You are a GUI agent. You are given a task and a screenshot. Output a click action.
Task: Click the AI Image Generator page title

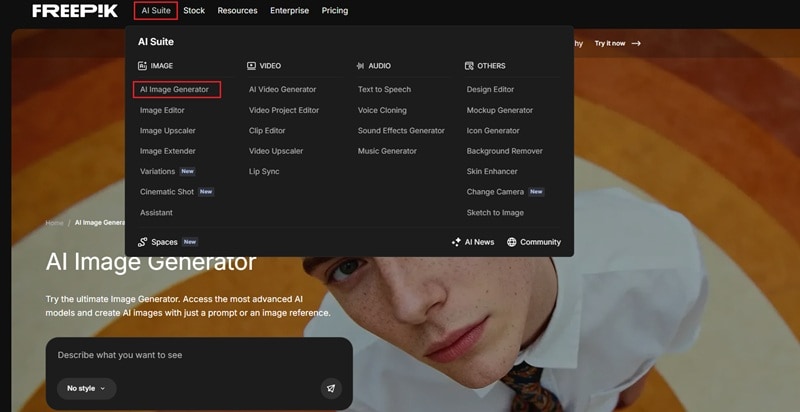151,264
